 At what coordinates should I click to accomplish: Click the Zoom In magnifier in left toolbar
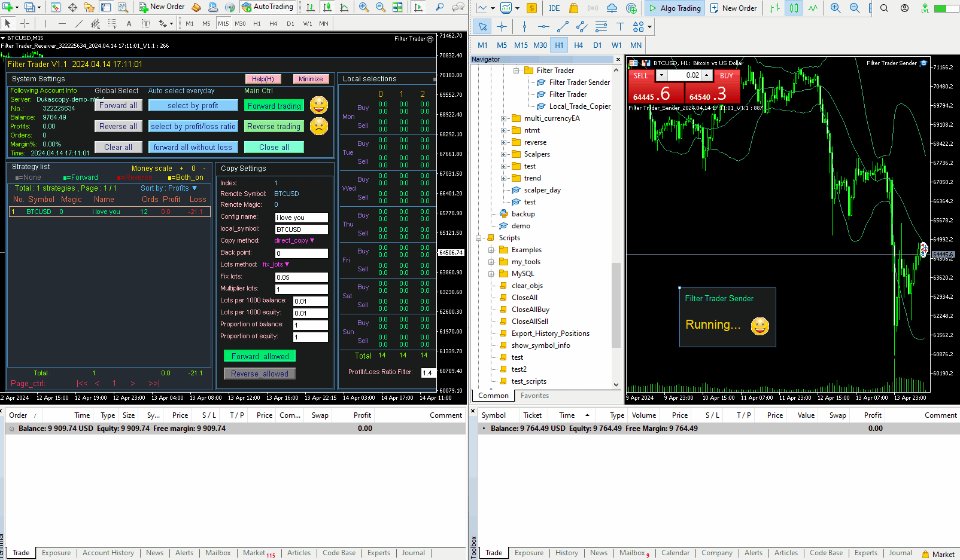364,7
